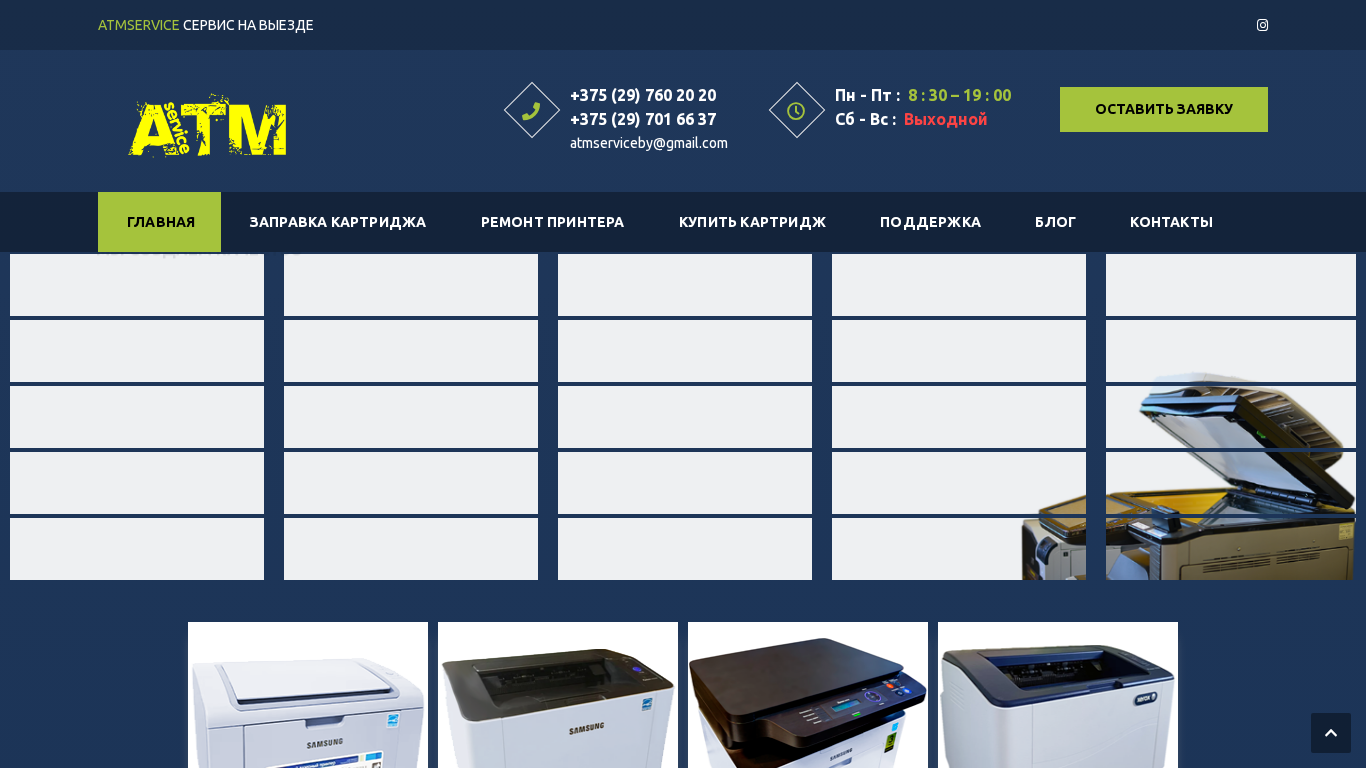Click the '8 : 30 – 19 : 00' hours text
Viewport: 1366px width, 768px height.
click(x=960, y=96)
